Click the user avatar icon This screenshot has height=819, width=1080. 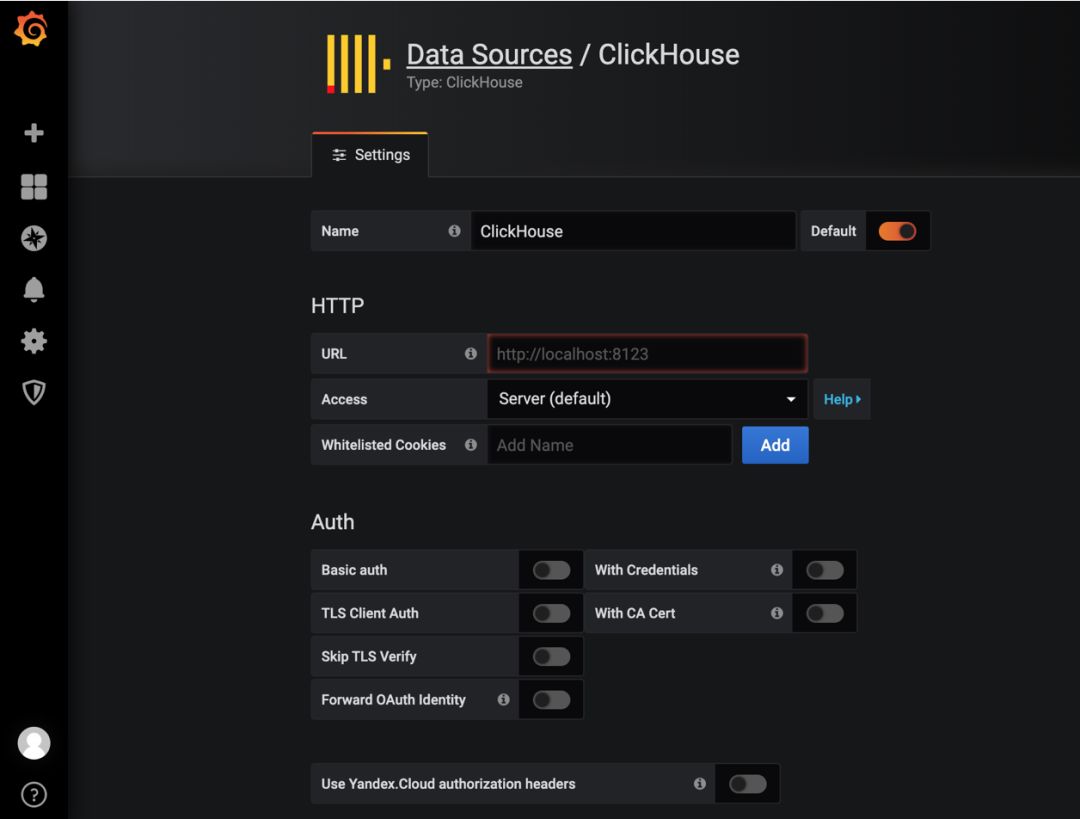pos(34,743)
